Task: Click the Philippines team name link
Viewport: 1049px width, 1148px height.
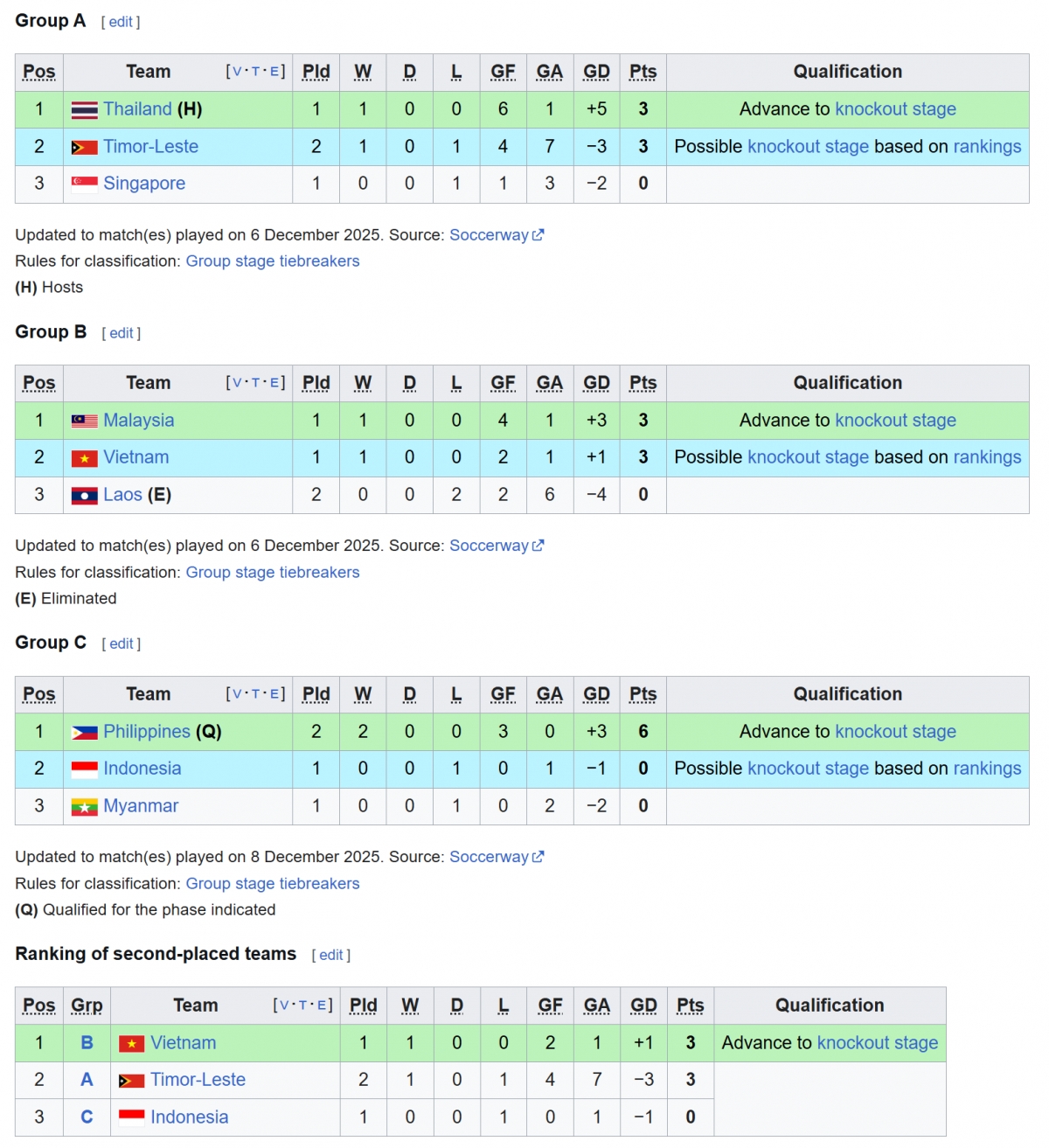Action: [x=147, y=732]
